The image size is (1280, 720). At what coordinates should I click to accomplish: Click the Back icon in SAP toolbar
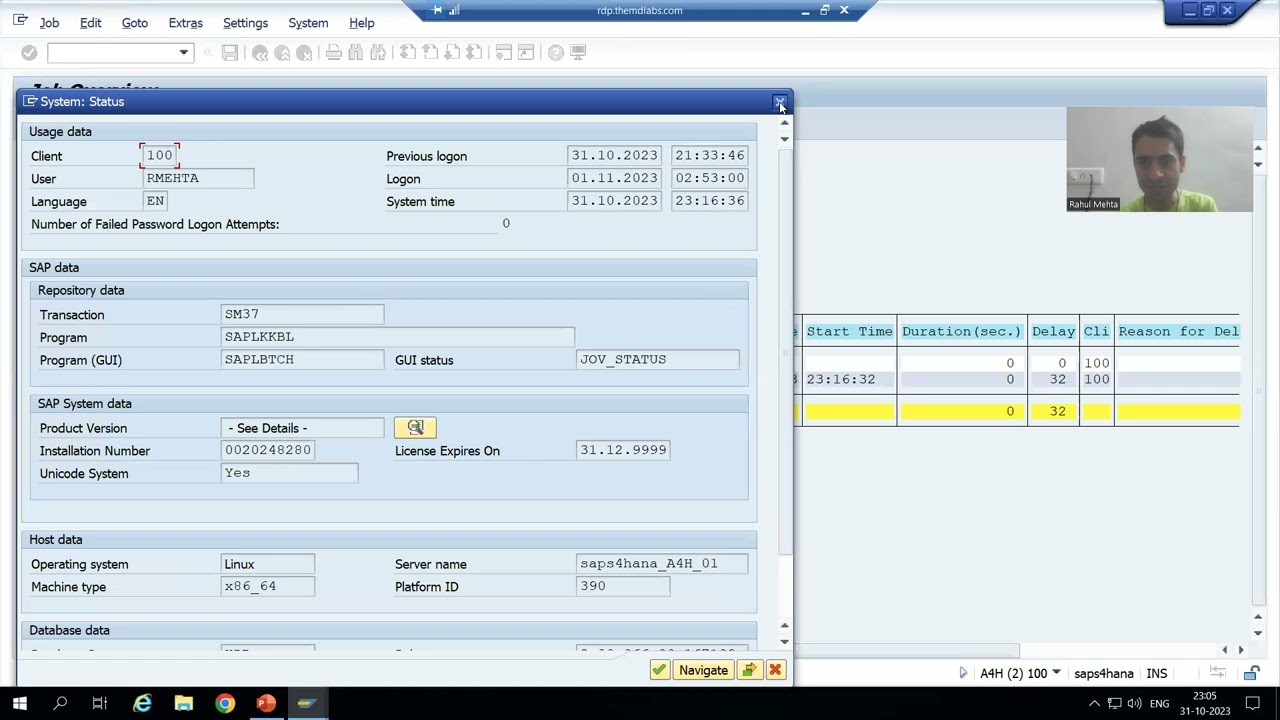click(x=260, y=52)
